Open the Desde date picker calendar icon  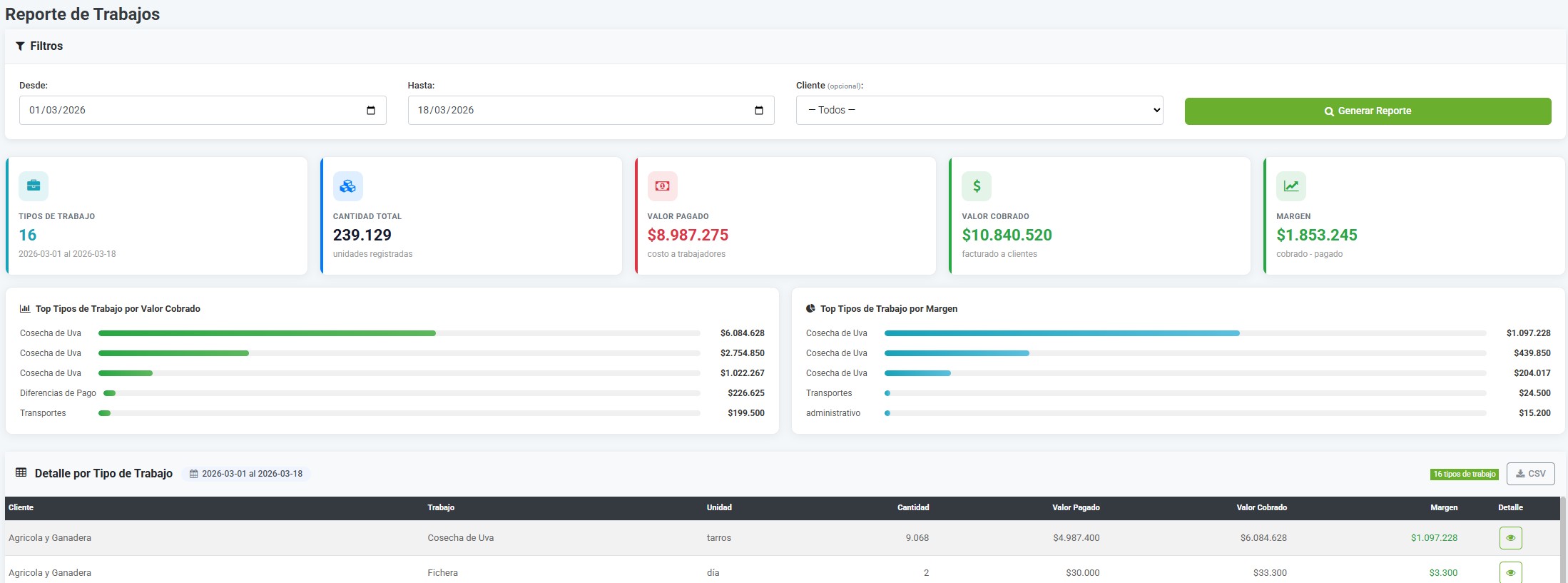tap(371, 111)
